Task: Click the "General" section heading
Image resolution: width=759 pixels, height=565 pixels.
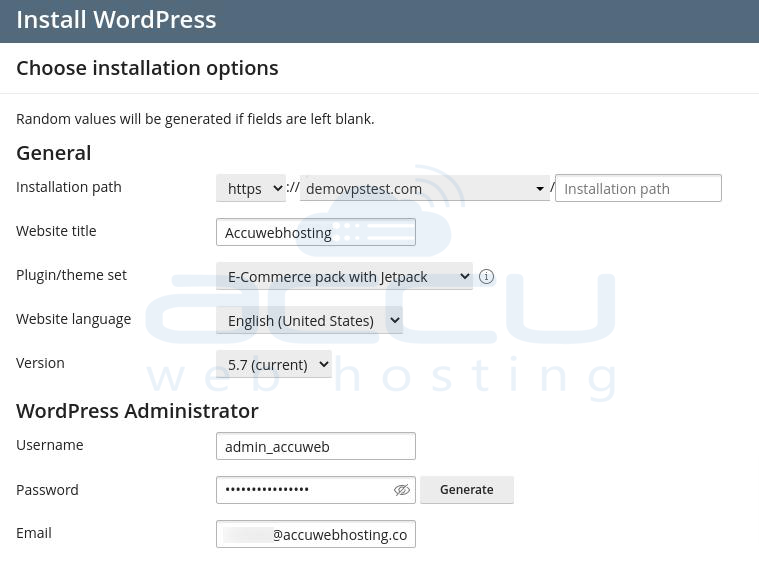Action: click(x=54, y=153)
